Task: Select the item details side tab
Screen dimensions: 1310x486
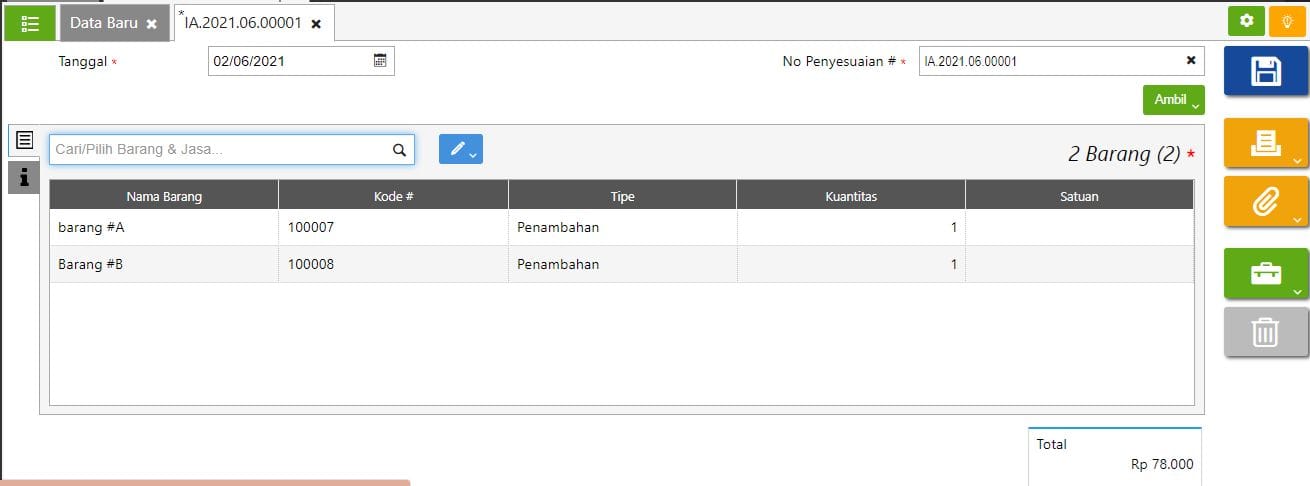Action: pyautogui.click(x=24, y=140)
